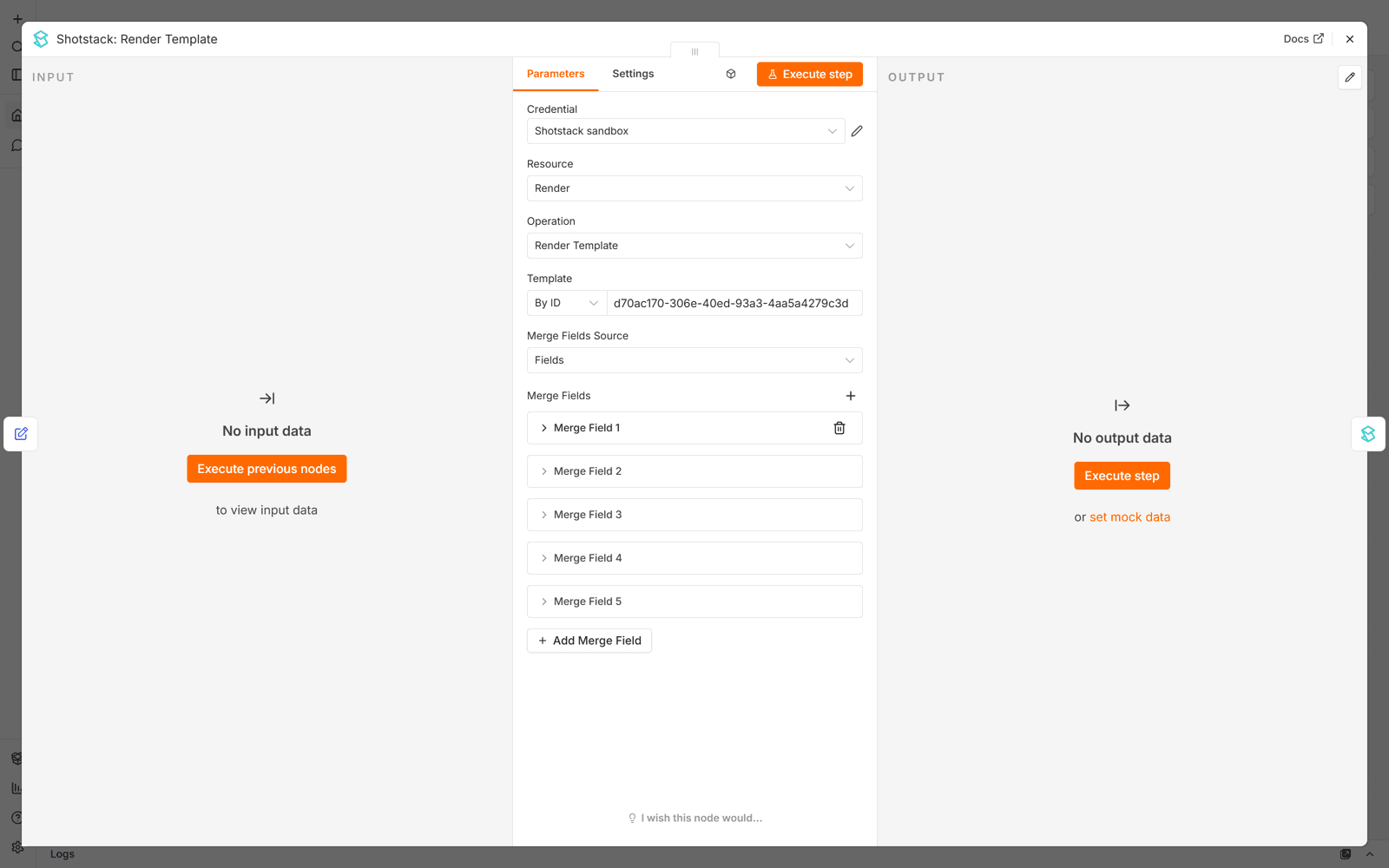This screenshot has height=868, width=1389.
Task: Open Merge Fields Source dropdown
Action: [x=694, y=360]
